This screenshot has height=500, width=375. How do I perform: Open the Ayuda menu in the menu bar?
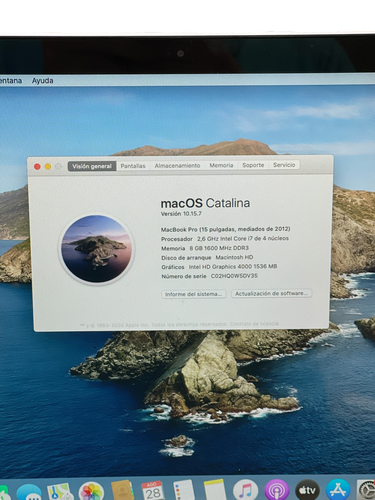click(x=42, y=81)
